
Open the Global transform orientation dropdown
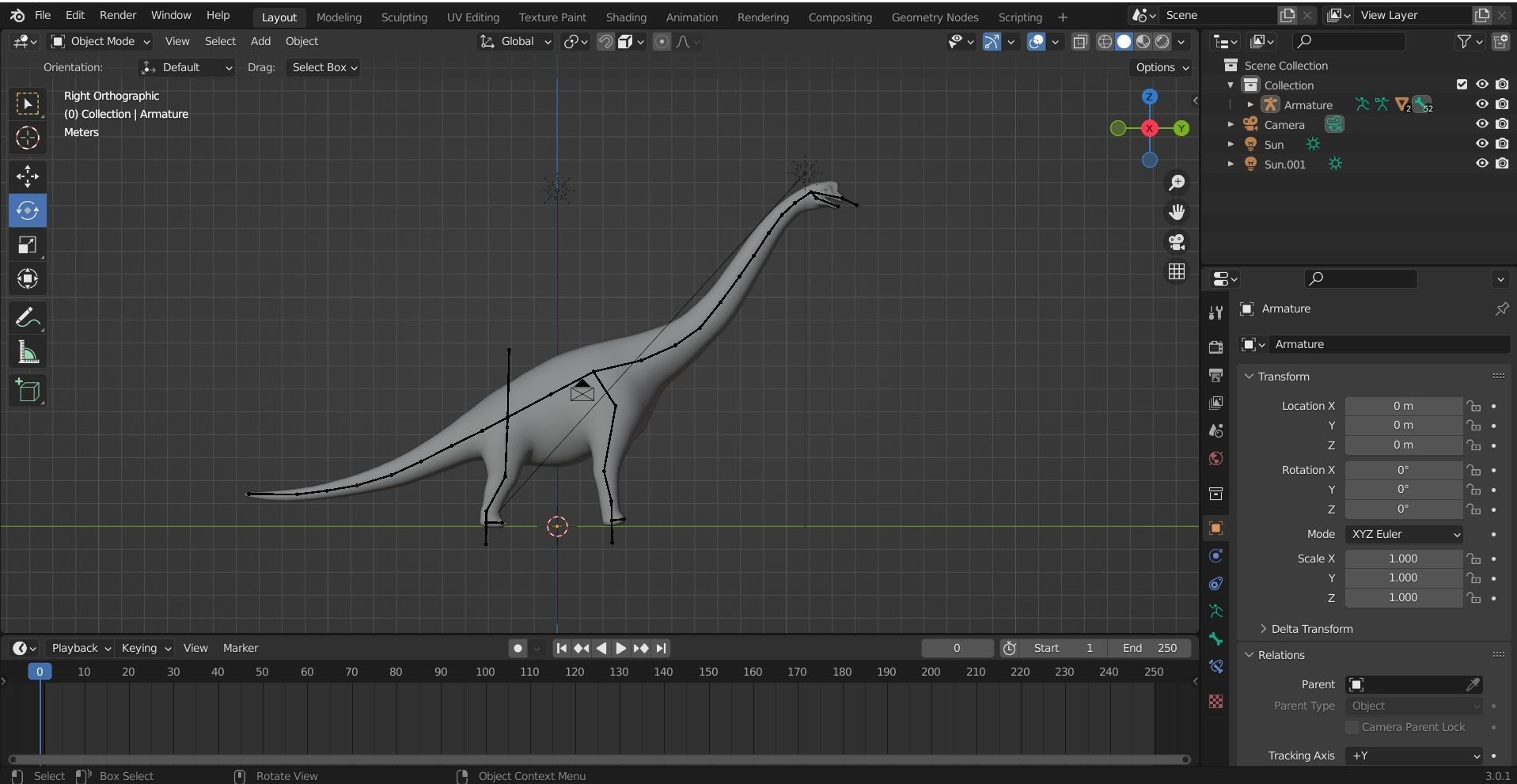pos(515,41)
